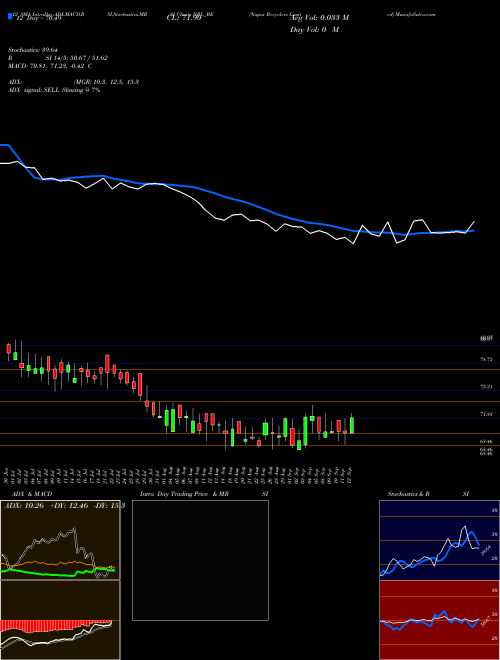Click the blue 12 Day SMA legend square
Viewport: 500px width, 660px height.
click(11, 16)
